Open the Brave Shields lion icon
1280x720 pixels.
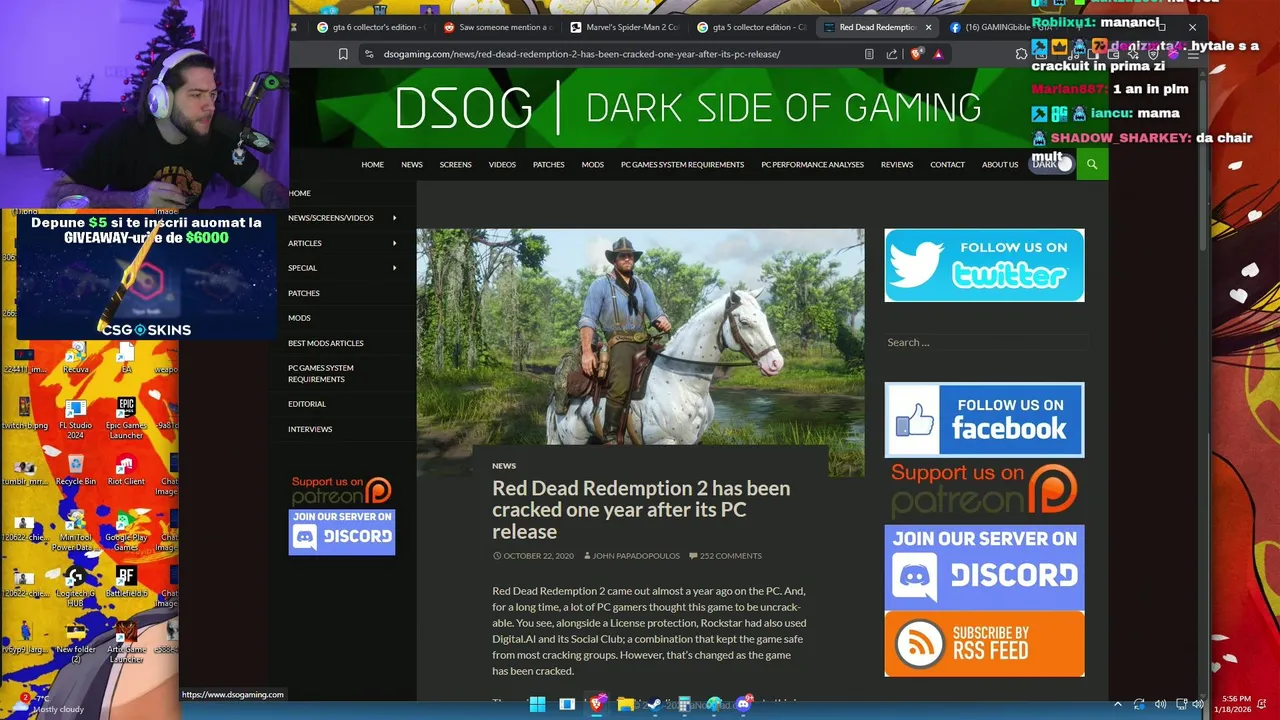916,54
